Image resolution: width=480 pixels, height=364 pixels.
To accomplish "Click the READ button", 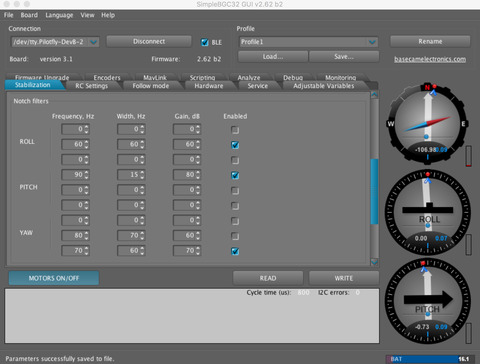I will point(268,278).
